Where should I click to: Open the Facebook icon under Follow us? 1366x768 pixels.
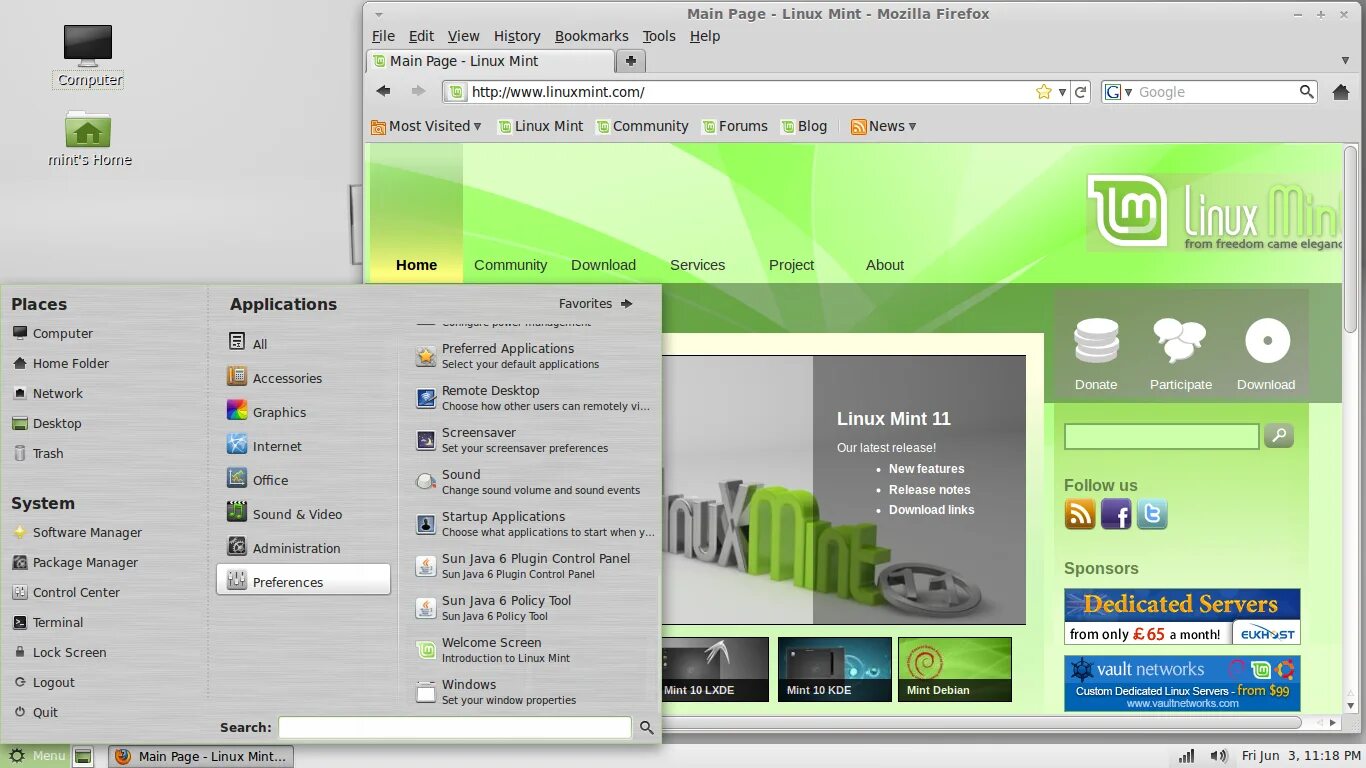[1116, 514]
